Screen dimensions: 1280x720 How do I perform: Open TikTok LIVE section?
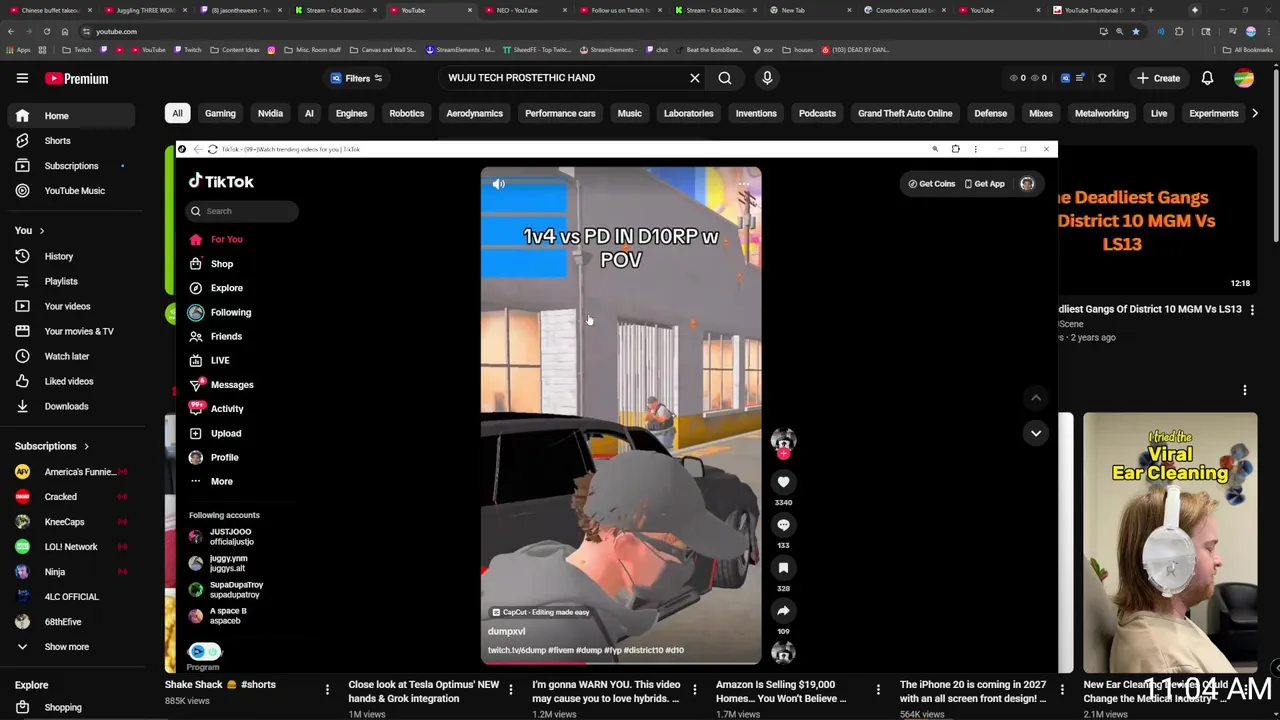click(x=220, y=360)
